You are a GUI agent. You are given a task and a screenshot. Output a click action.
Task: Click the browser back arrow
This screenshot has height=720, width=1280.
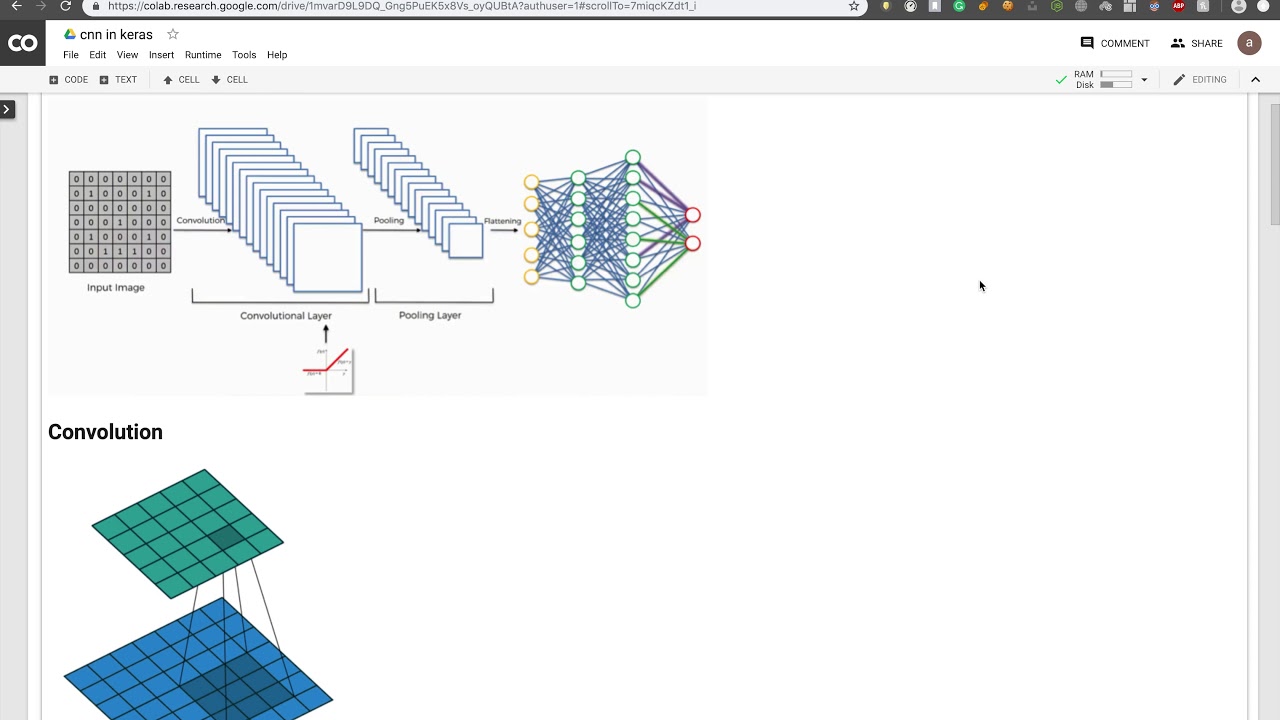[16, 6]
